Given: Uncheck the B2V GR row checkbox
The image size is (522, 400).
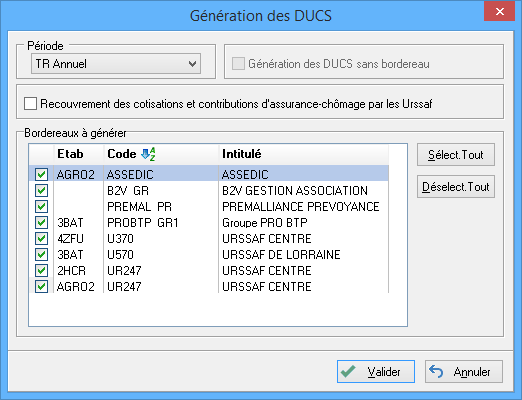Looking at the screenshot, I should click(x=41, y=190).
